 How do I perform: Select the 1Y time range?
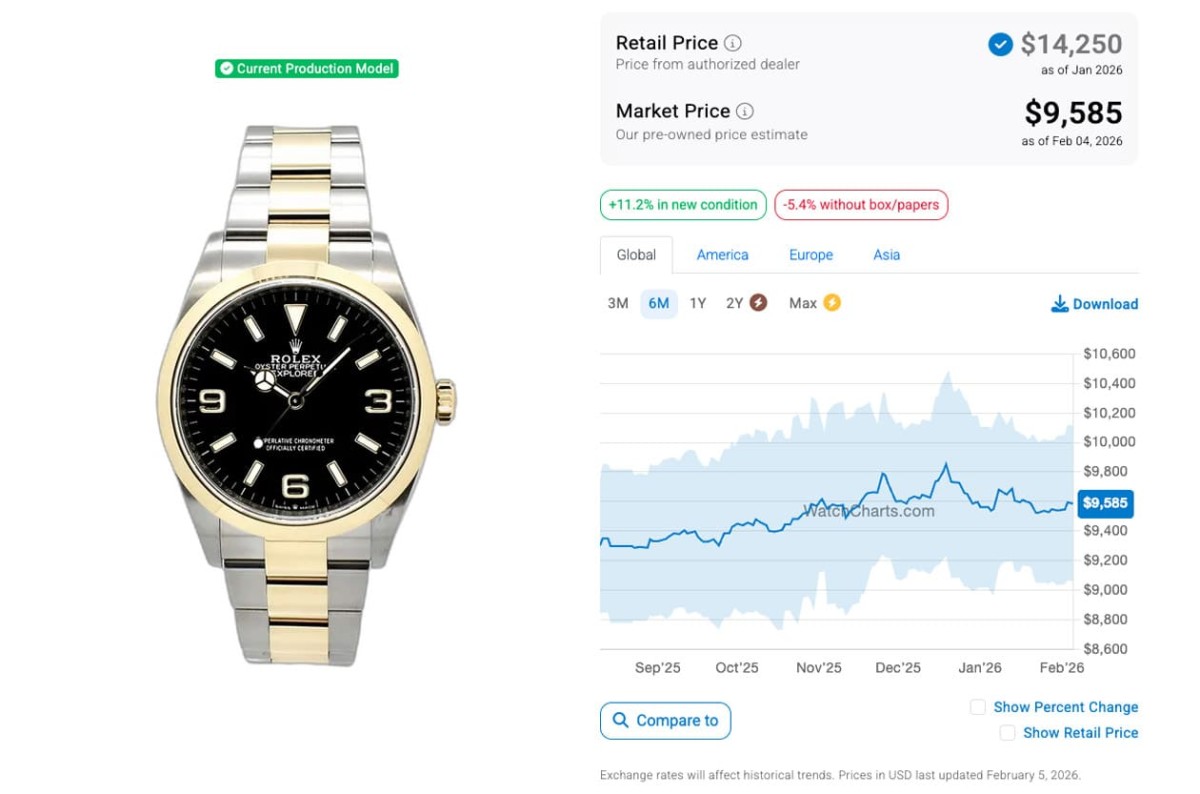pos(698,303)
